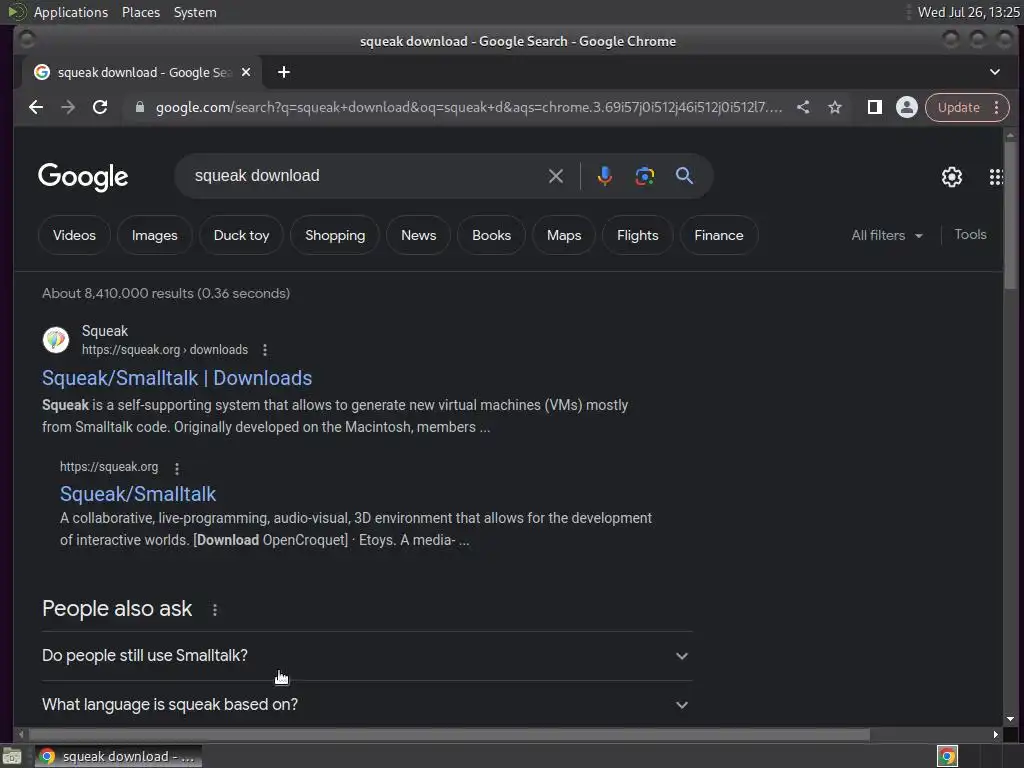The height and width of the screenshot is (768, 1024).
Task: Open Chrome Update menu button
Action: coord(967,107)
